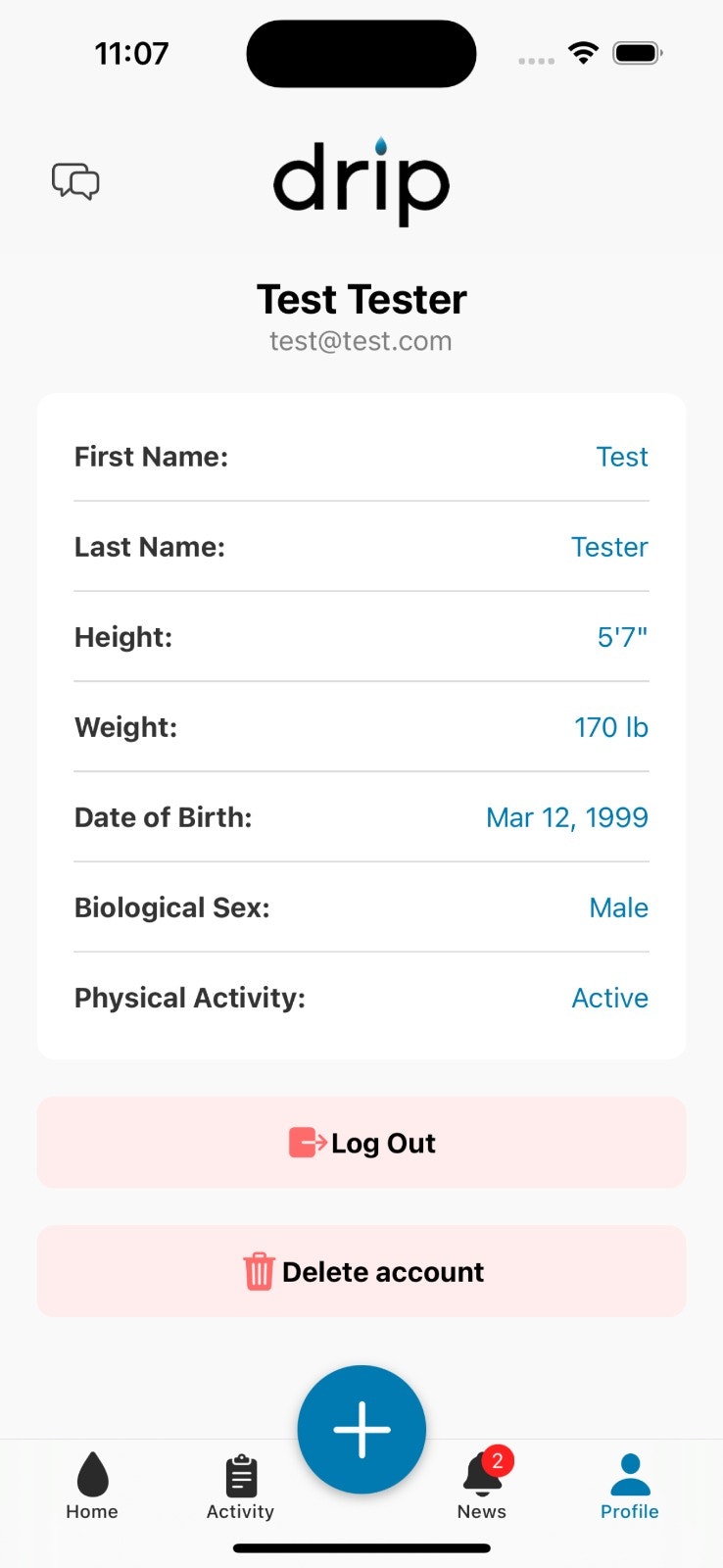Edit the First Name value Test
This screenshot has width=723, height=1568.
622,457
